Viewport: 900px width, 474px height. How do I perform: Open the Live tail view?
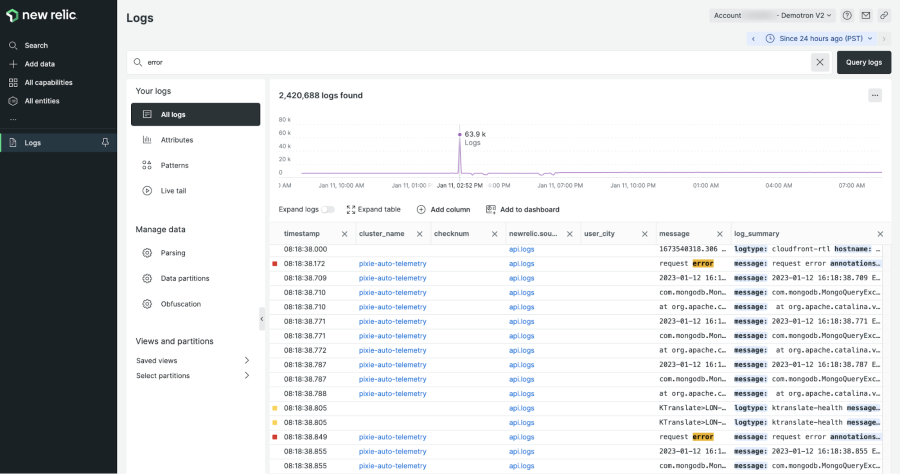(174, 190)
